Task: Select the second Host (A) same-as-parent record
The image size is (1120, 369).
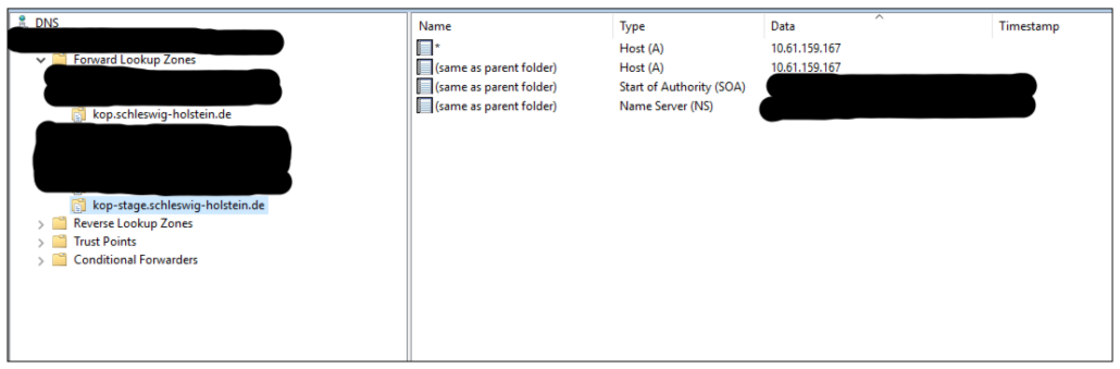Action: [x=629, y=68]
